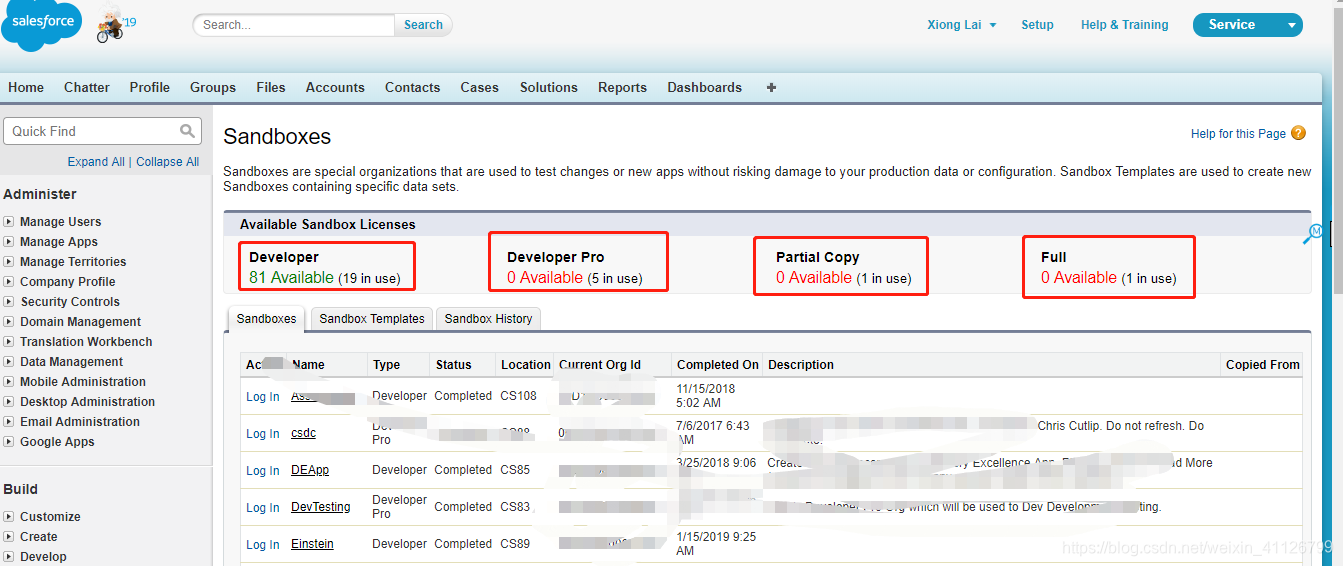Screen dimensions: 1343x566
Task: Expand the Desktop Administration section
Action: 8,402
